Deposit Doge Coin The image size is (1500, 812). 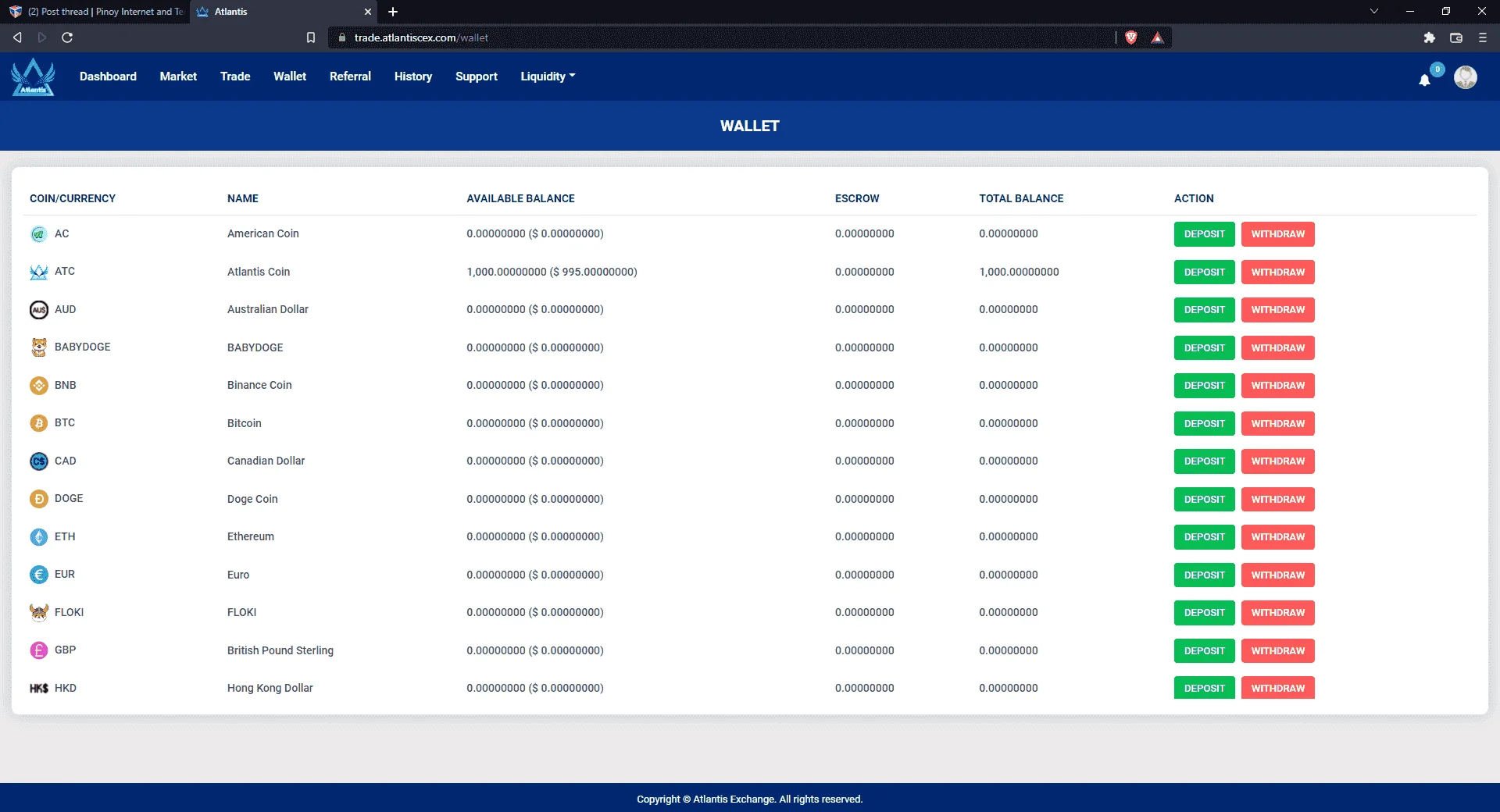pos(1204,500)
